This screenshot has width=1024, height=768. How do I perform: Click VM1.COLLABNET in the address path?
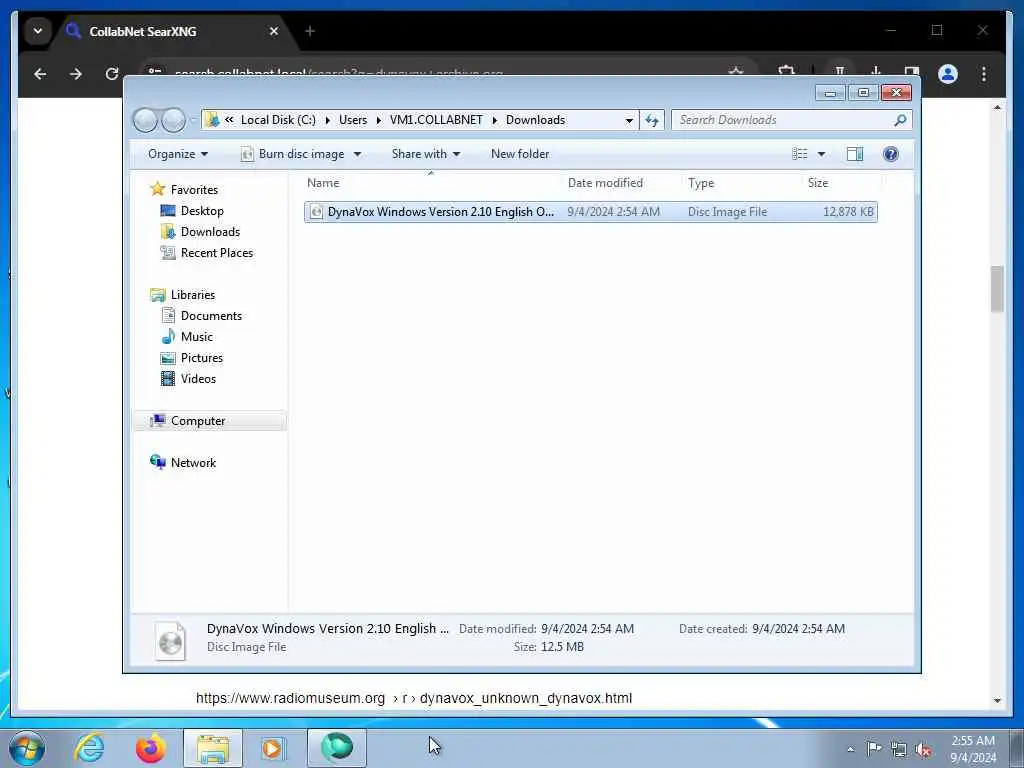pos(436,120)
